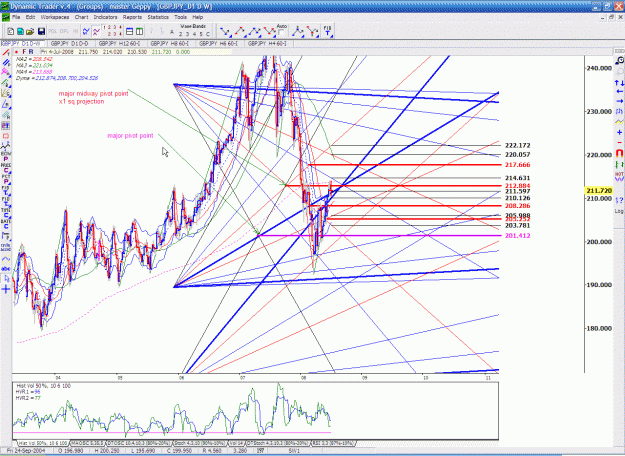The width and height of the screenshot is (625, 456).
Task: Click the floppy disk save icon
Action: pyautogui.click(x=41, y=31)
